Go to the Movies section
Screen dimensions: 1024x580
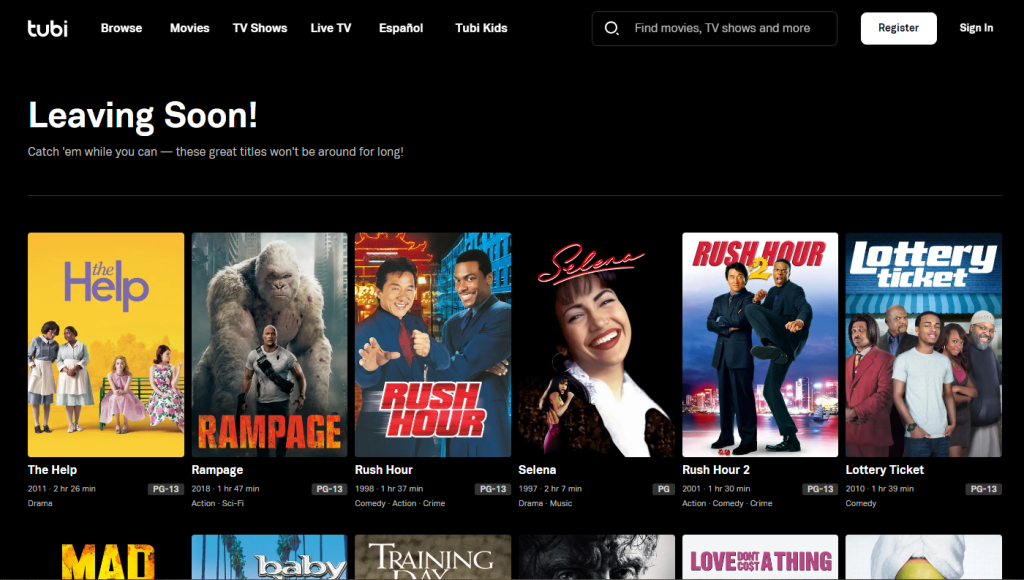pos(189,28)
